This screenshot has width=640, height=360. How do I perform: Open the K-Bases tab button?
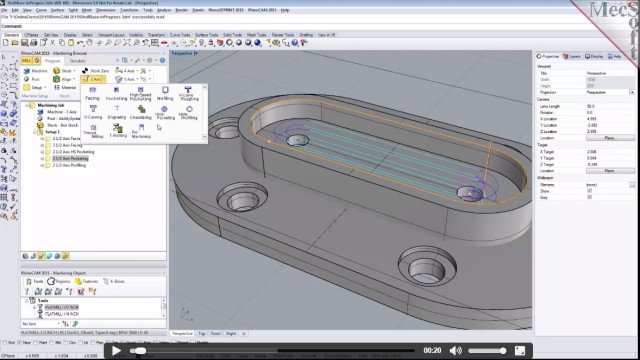pyautogui.click(x=114, y=281)
